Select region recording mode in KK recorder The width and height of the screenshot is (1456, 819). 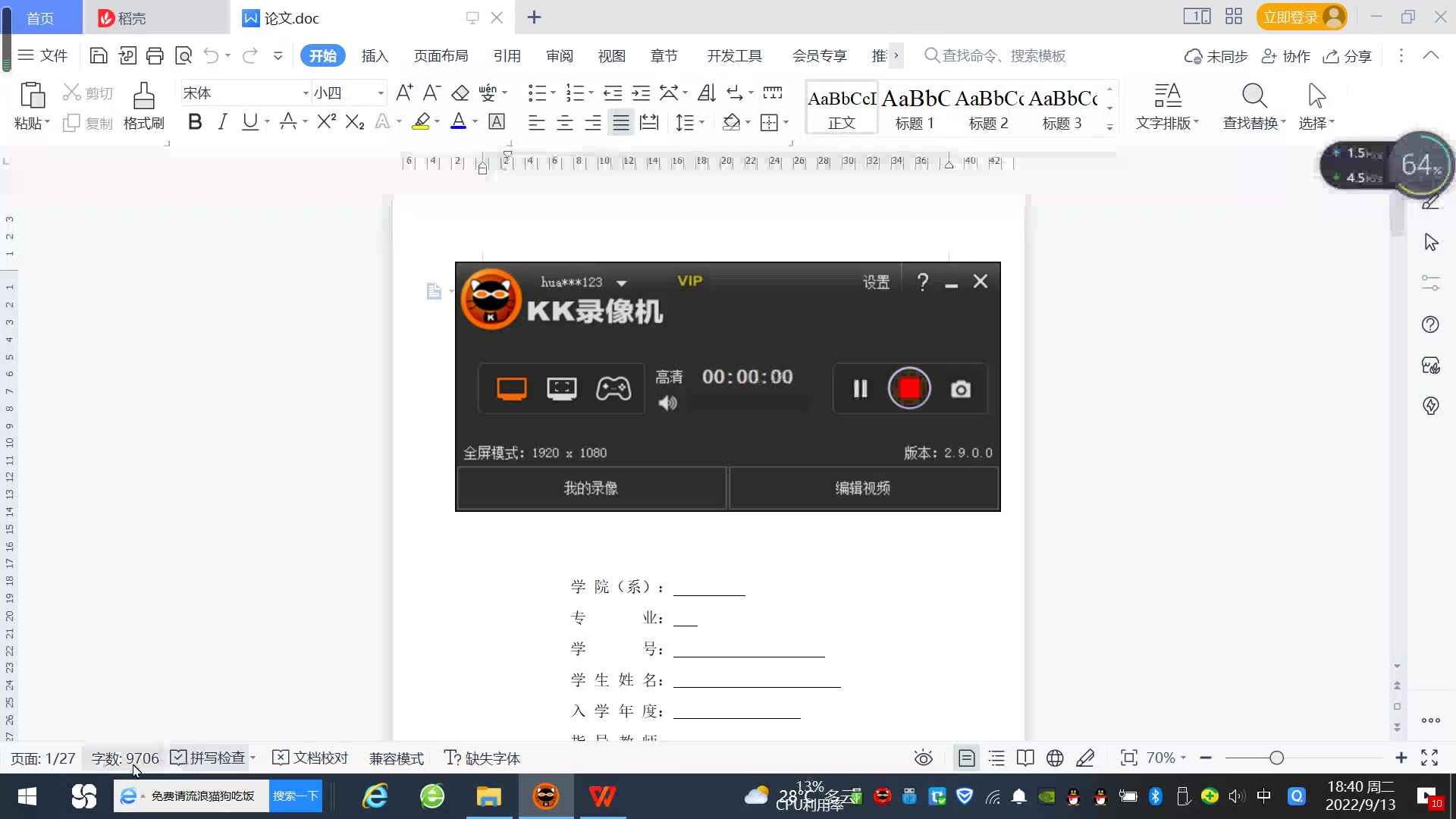pyautogui.click(x=562, y=389)
